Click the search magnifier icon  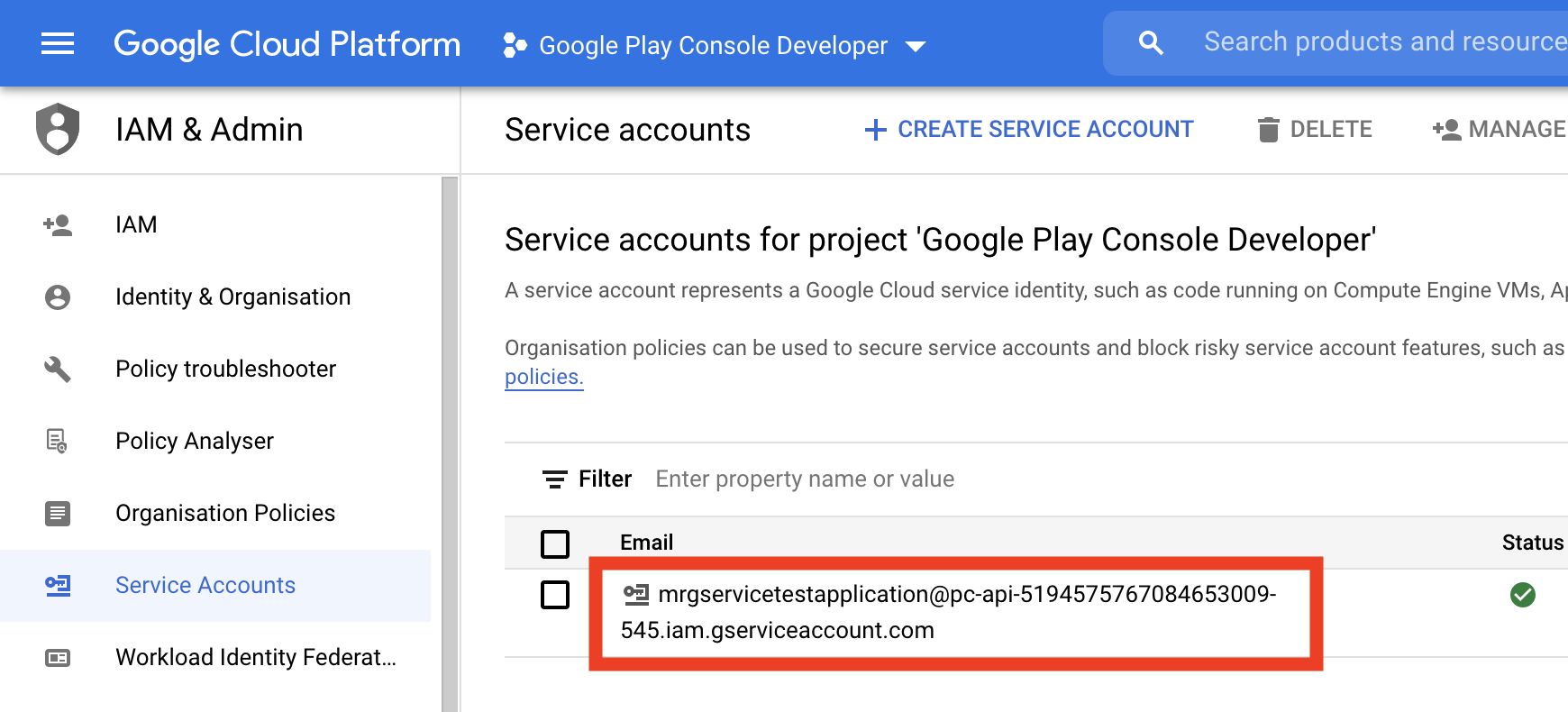(x=1151, y=42)
